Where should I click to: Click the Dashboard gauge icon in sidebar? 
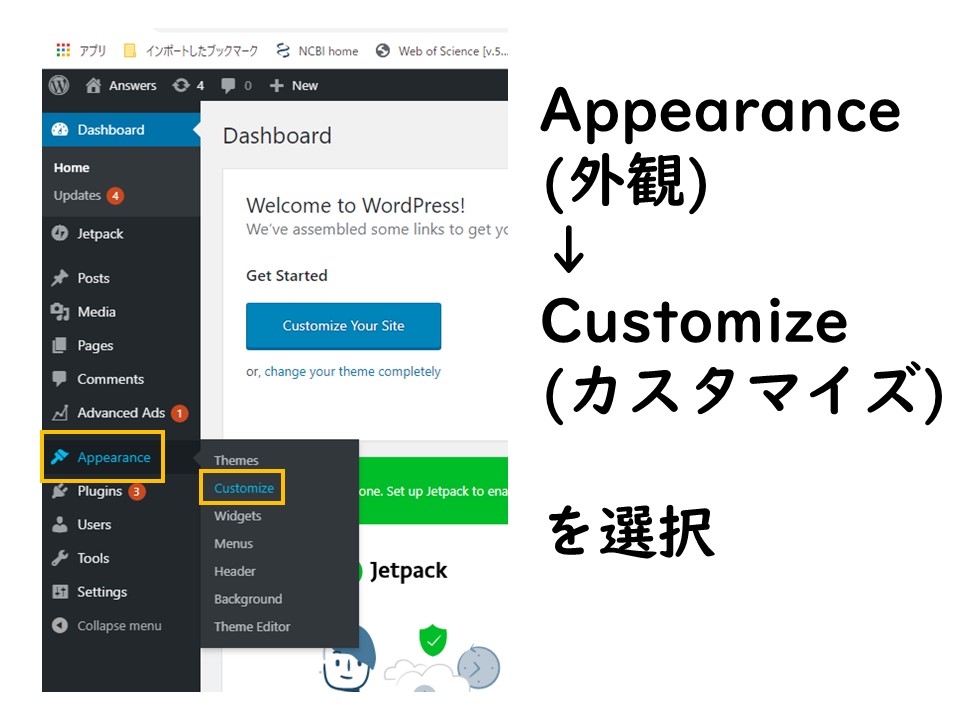[60, 130]
